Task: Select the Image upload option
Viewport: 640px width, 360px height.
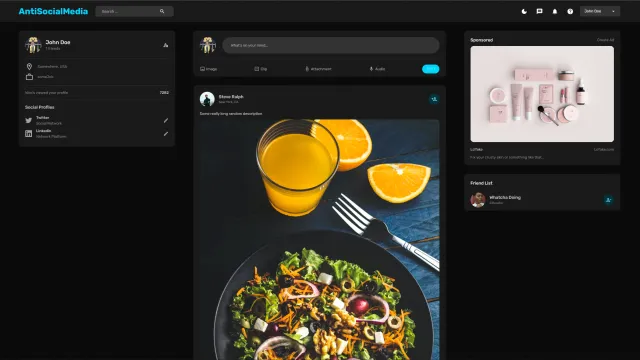Action: pyautogui.click(x=209, y=69)
